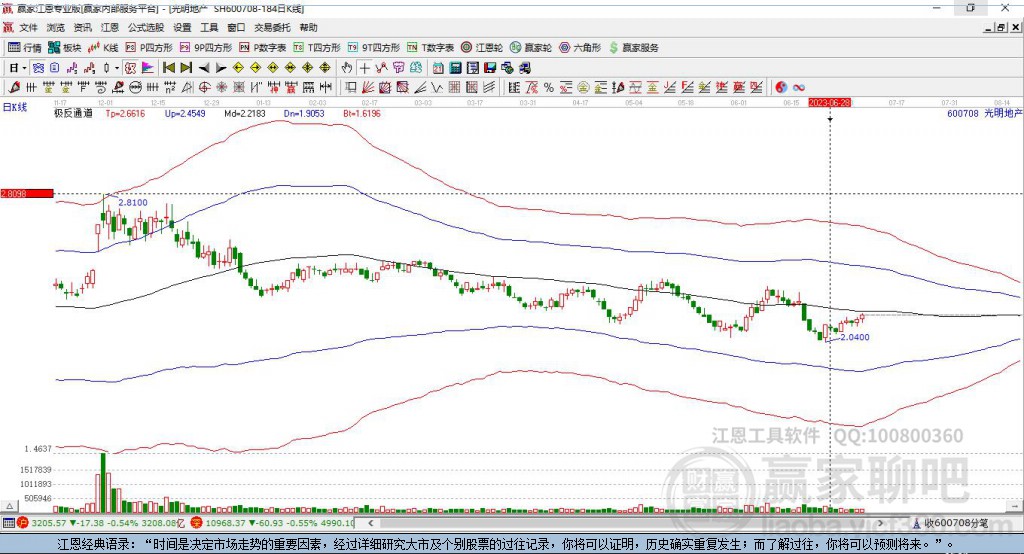
Task: Open the 六角形 hexagon tool
Action: (x=580, y=48)
